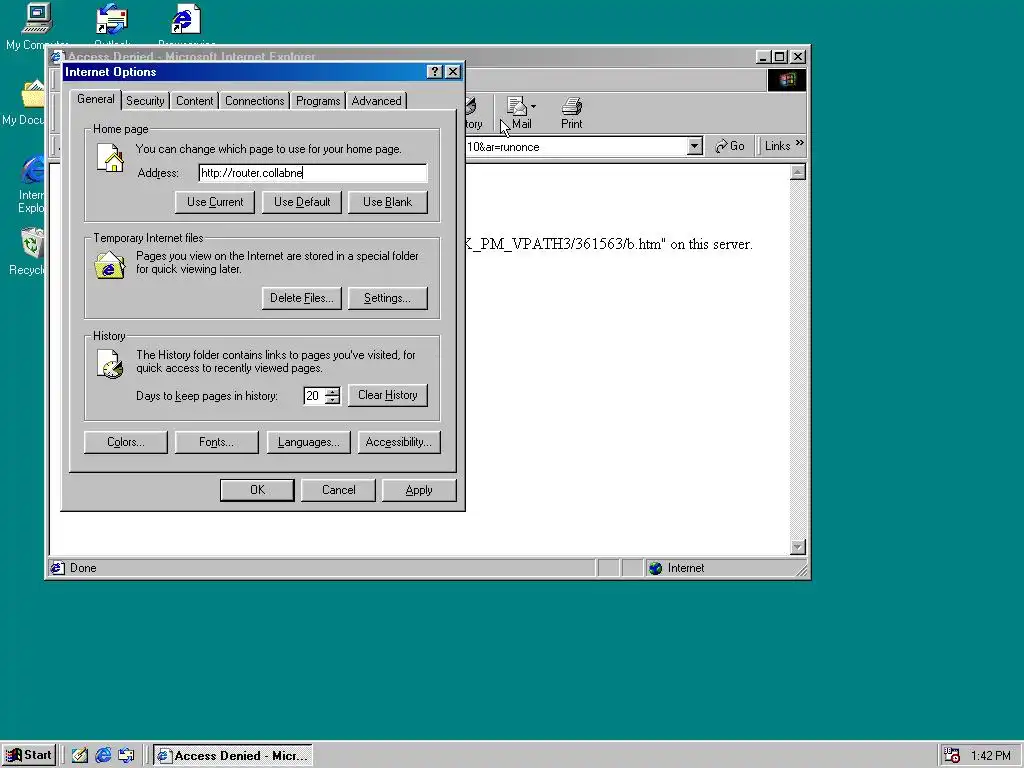Image resolution: width=1024 pixels, height=768 pixels.
Task: Switch to the Security tab
Action: (x=145, y=101)
